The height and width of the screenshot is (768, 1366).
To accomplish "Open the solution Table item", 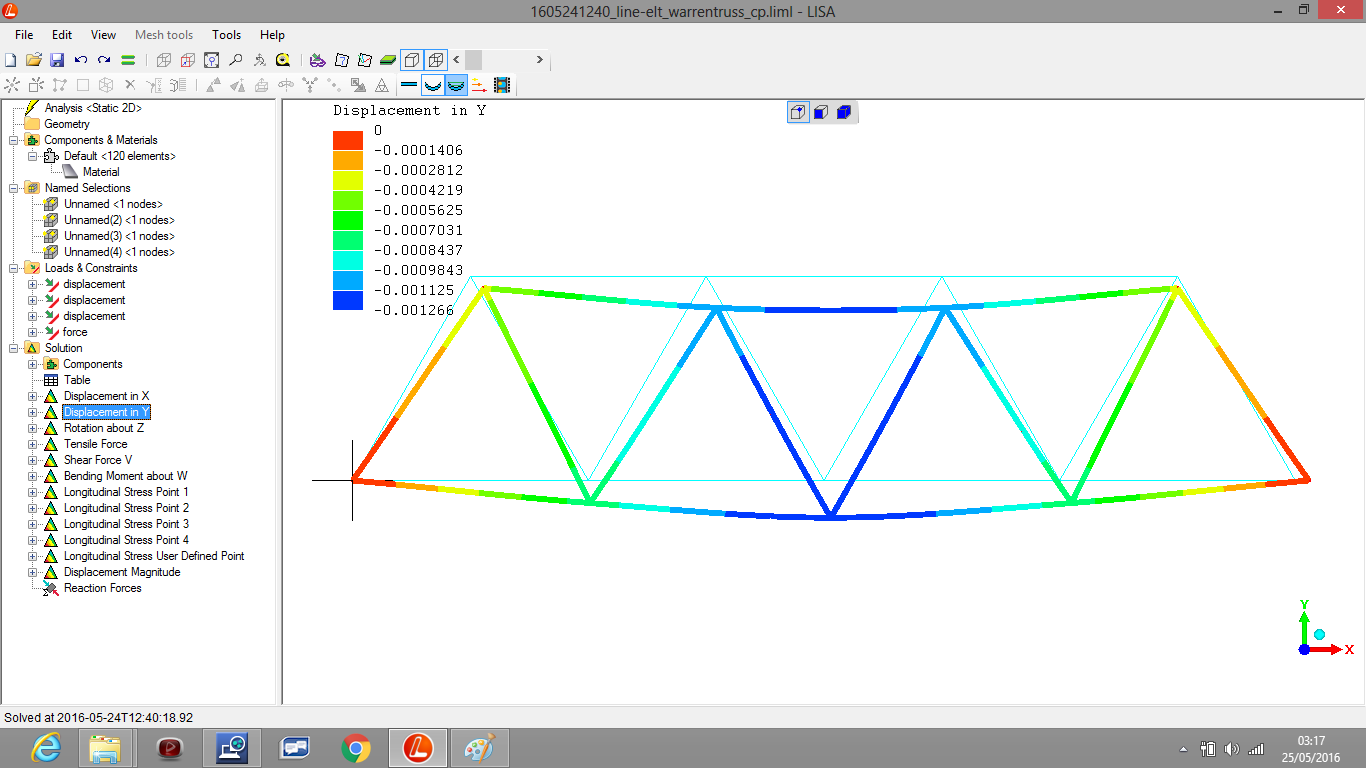I will pyautogui.click(x=77, y=380).
